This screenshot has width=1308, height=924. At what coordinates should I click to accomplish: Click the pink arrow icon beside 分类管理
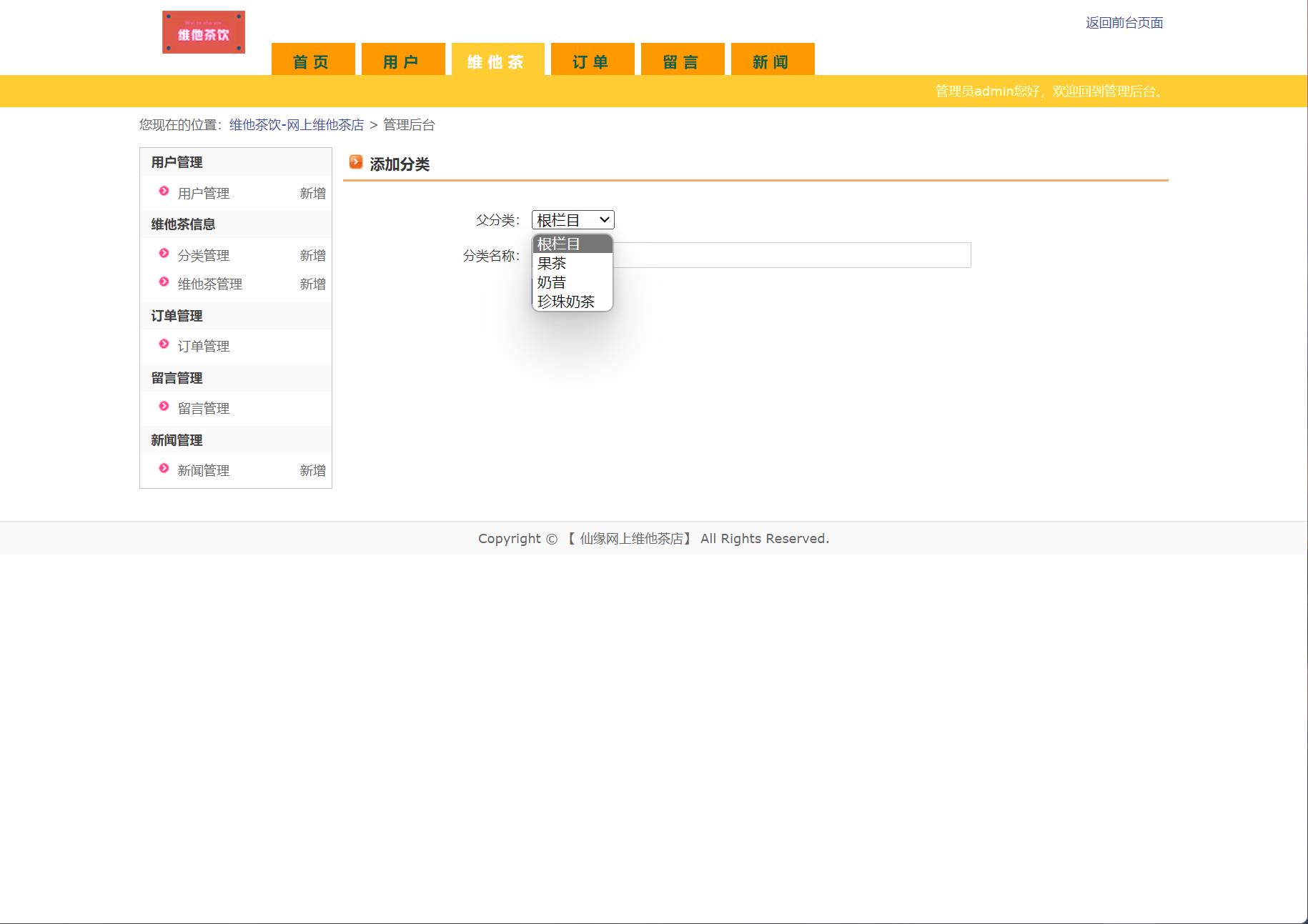point(163,254)
